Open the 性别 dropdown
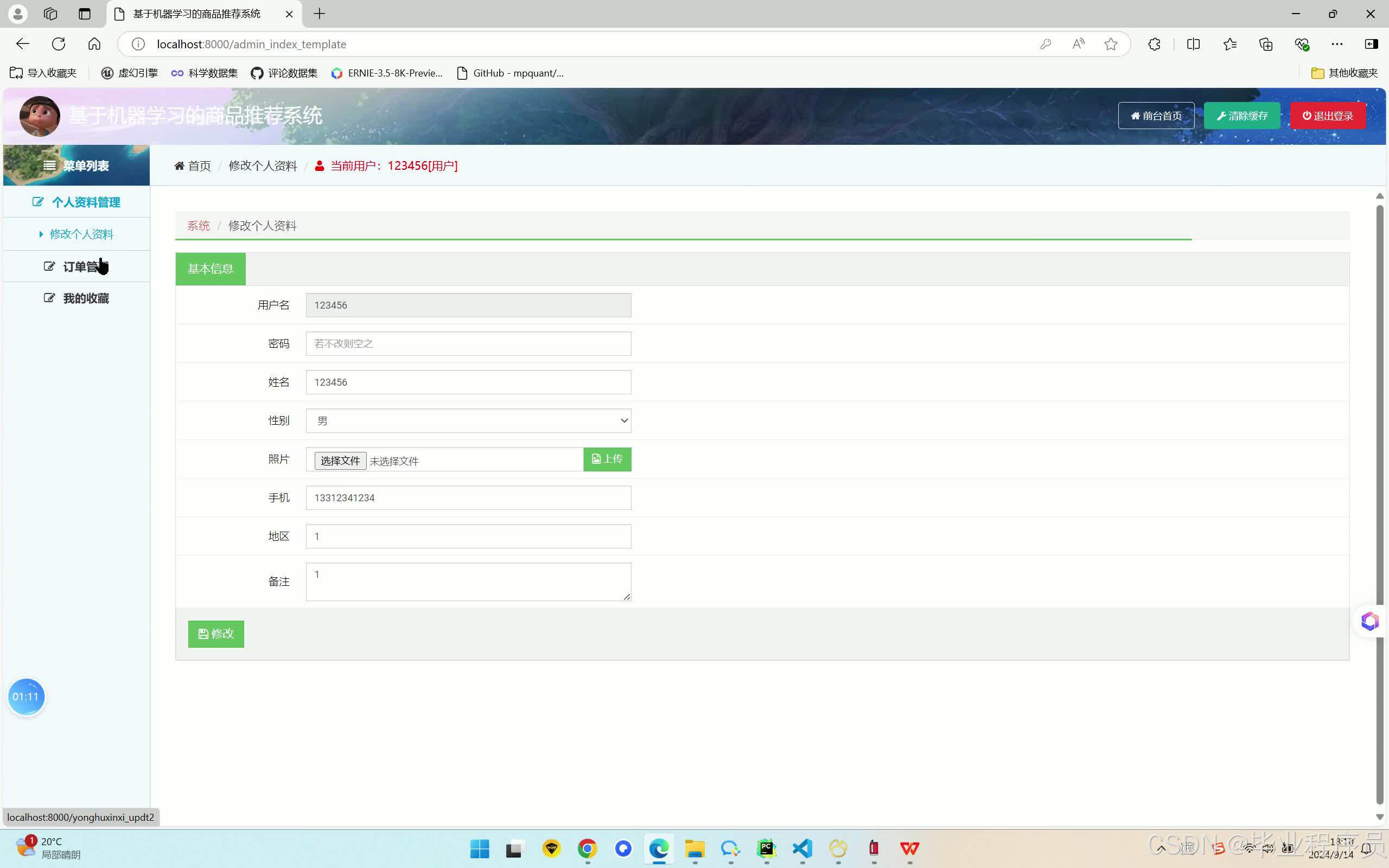Viewport: 1389px width, 868px height. pos(468,421)
